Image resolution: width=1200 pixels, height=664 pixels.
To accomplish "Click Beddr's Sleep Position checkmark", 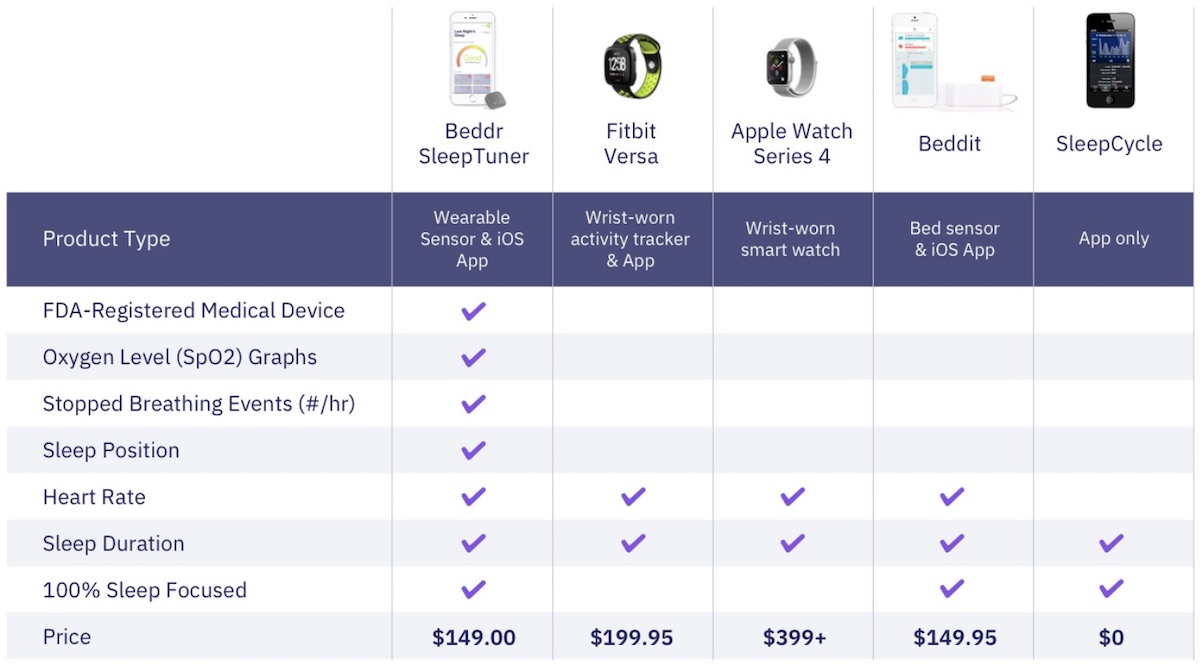I will coord(473,450).
